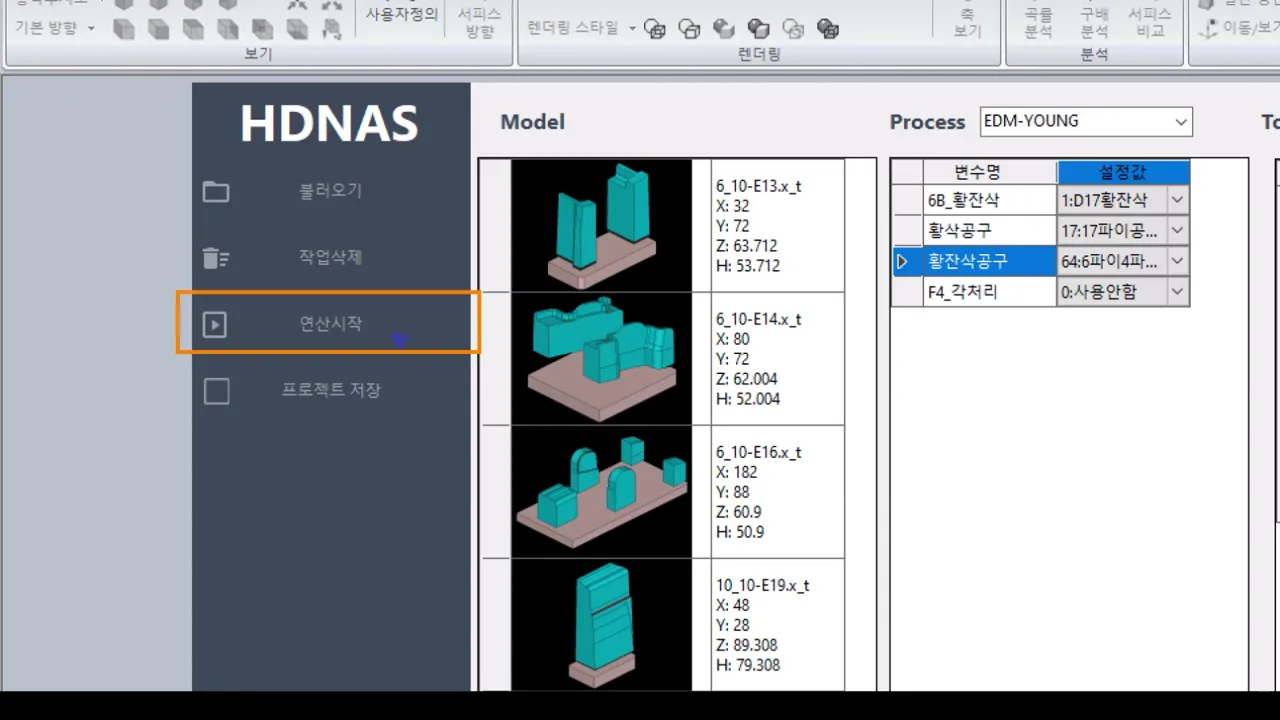Click fifth view cube icon next to 기본 방향
The image size is (1280, 720).
263,29
